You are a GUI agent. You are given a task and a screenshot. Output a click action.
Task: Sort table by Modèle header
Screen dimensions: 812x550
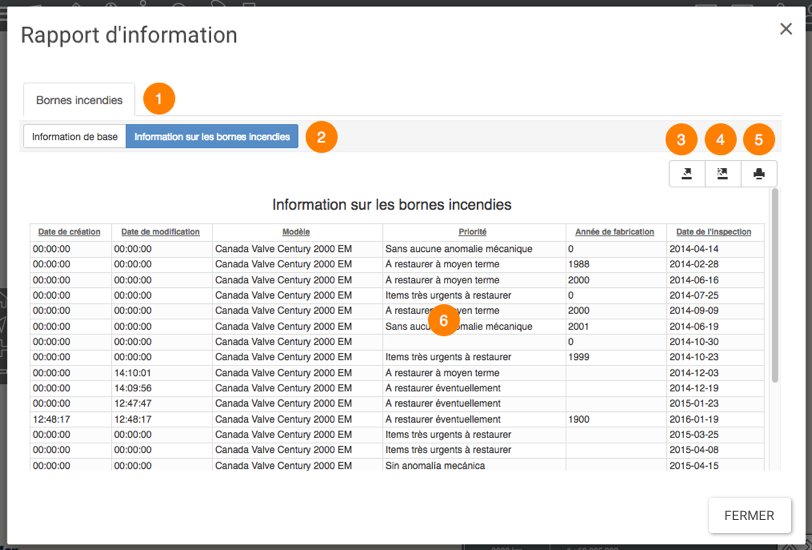coord(296,232)
